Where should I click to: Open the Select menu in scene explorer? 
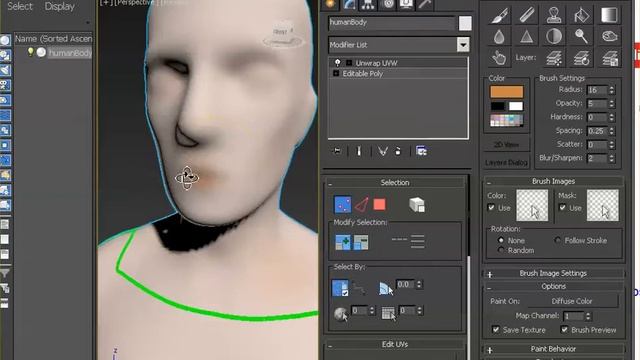point(20,7)
